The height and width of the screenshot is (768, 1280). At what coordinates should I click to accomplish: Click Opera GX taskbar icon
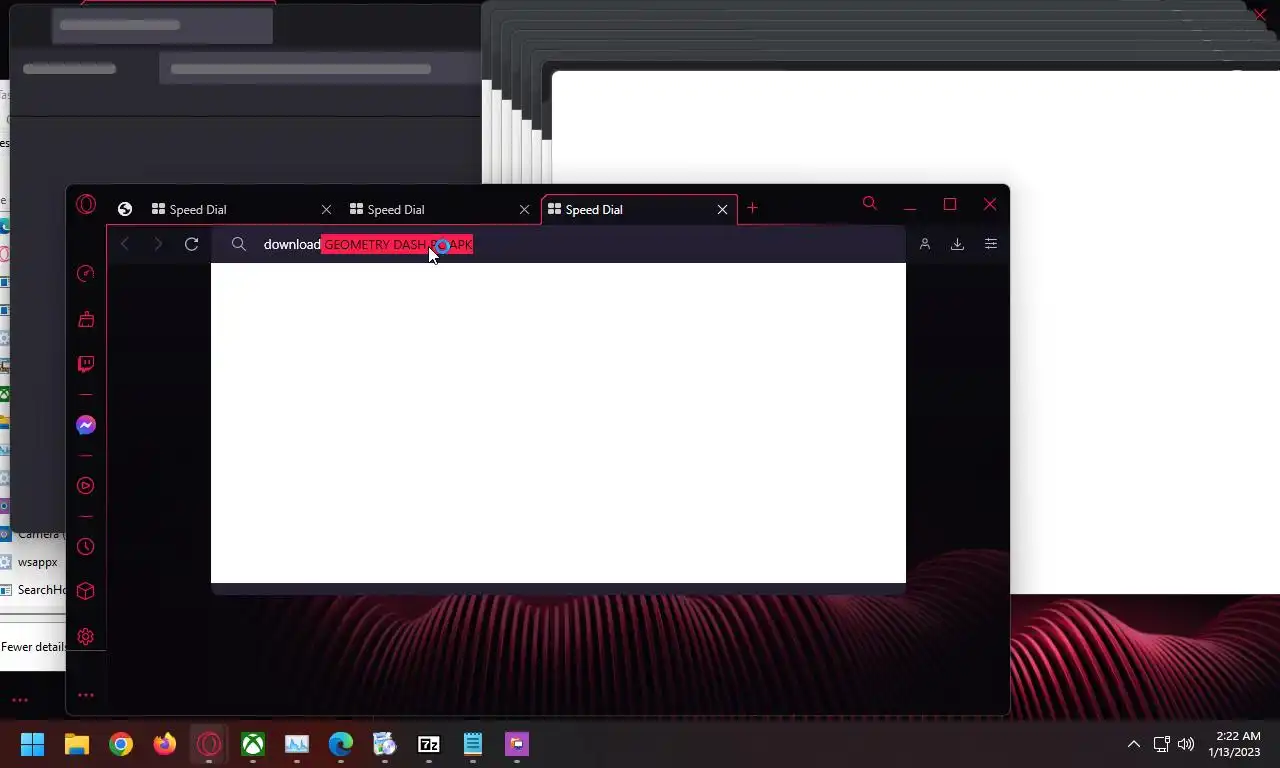coord(209,744)
